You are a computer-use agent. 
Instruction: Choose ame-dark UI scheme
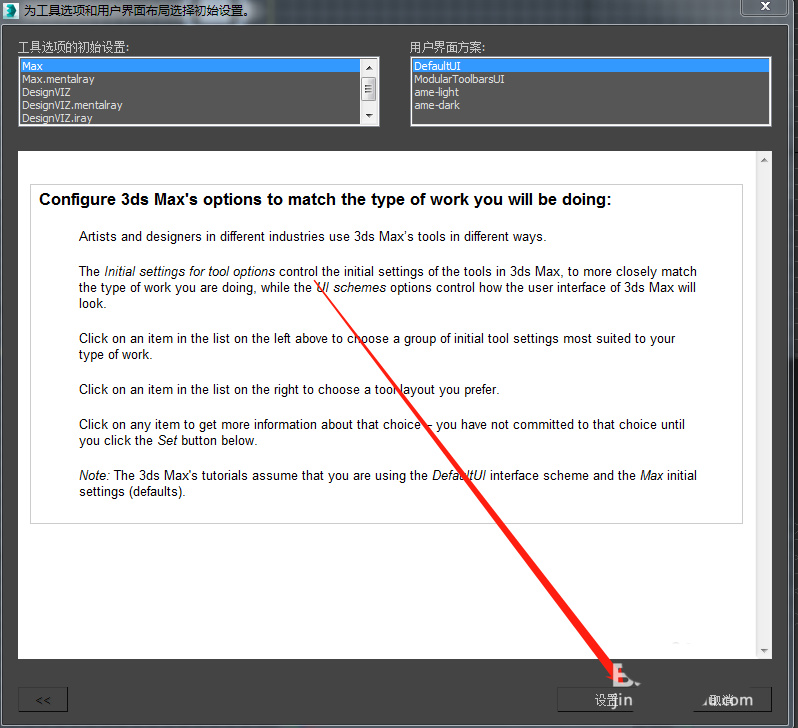point(590,105)
